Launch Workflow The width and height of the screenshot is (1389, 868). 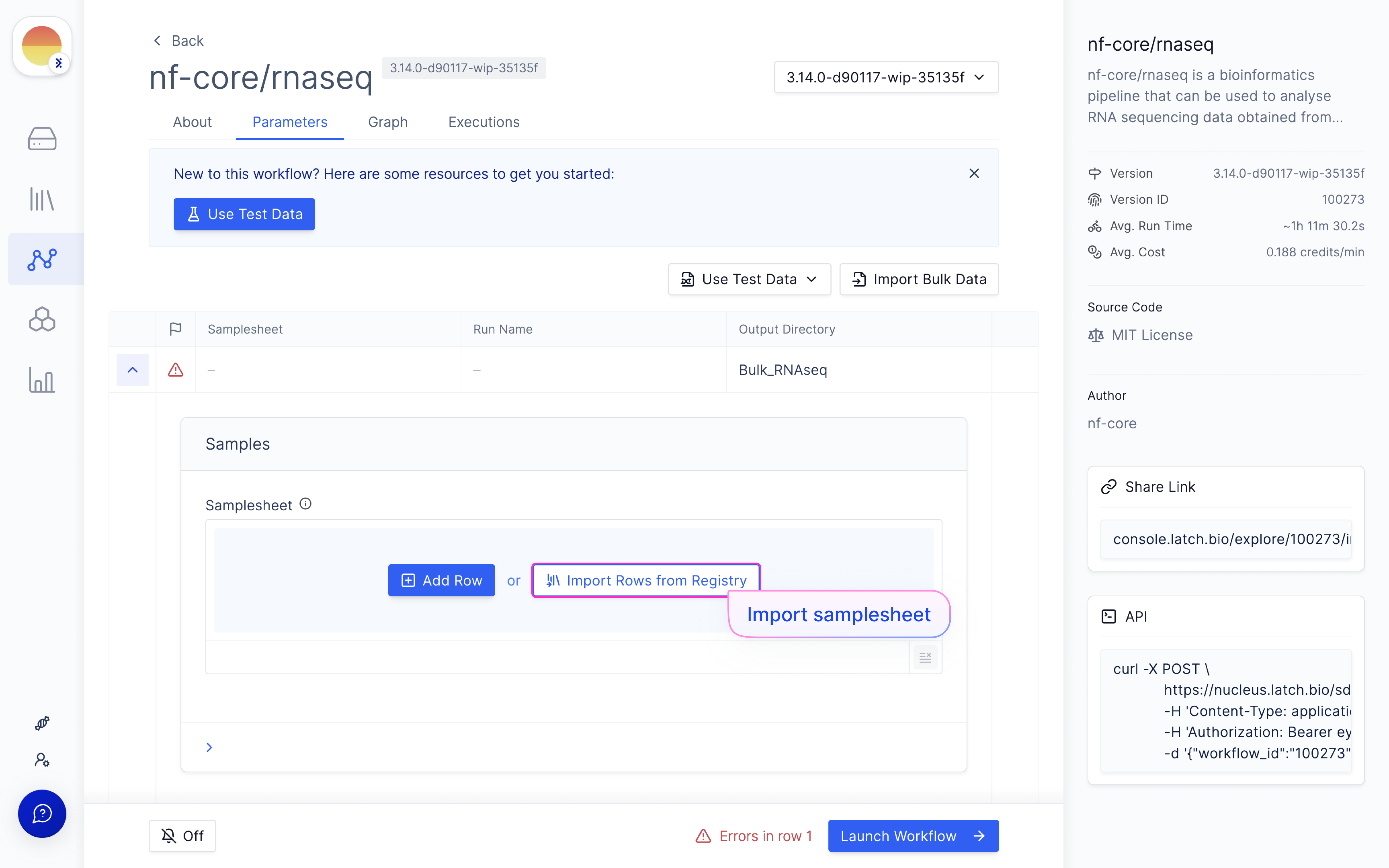pos(913,836)
